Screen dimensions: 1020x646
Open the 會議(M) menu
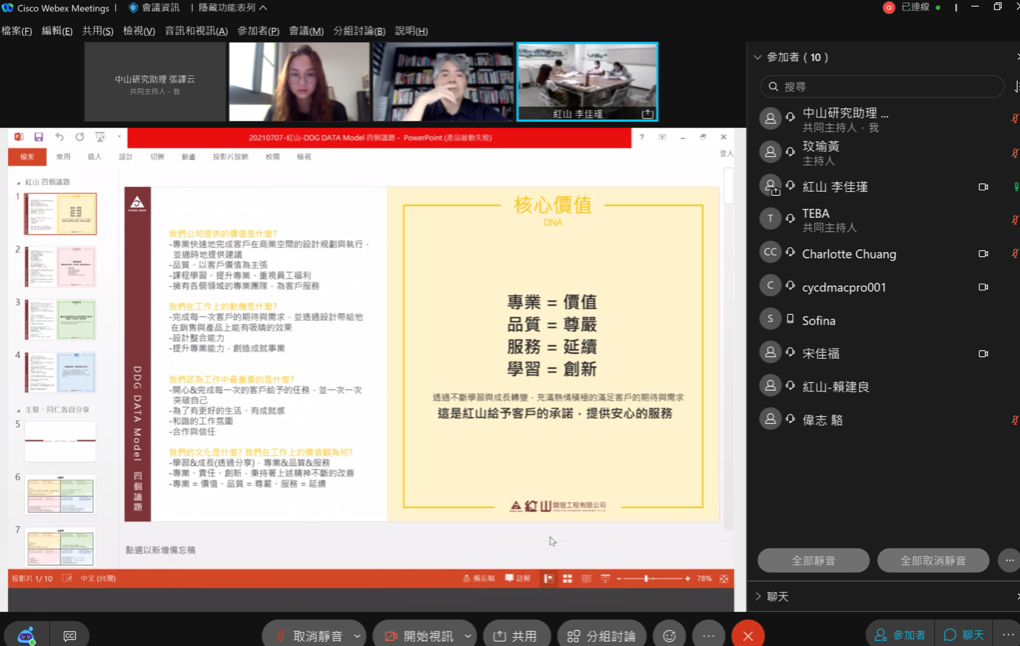[306, 31]
